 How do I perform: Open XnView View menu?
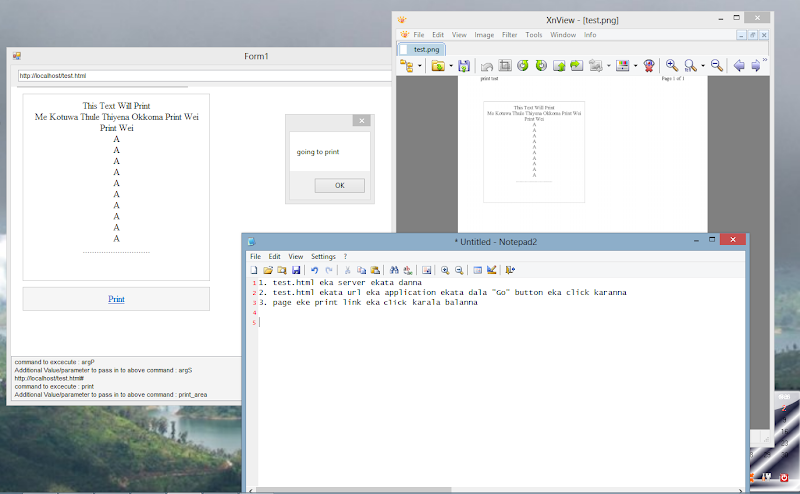click(459, 35)
